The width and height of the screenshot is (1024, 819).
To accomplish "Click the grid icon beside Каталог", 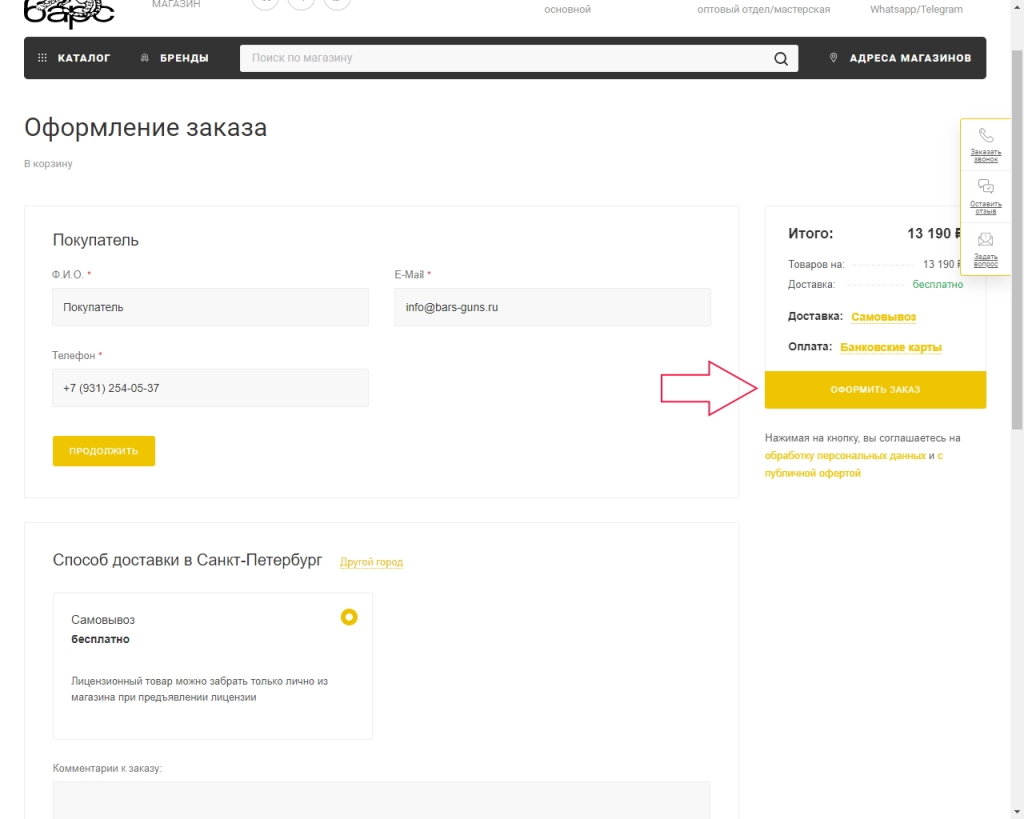I will [42, 58].
